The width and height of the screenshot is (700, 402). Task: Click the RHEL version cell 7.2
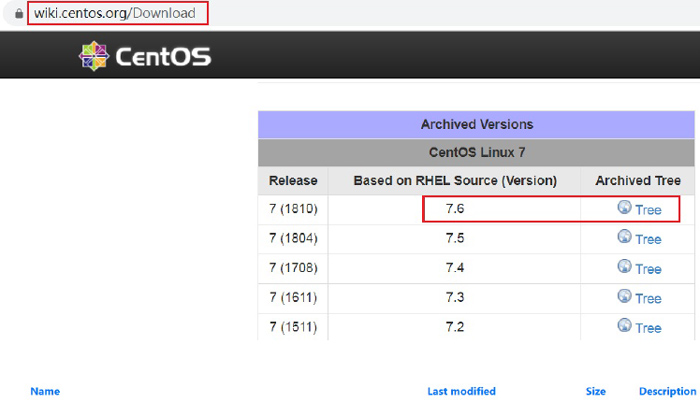pos(454,327)
